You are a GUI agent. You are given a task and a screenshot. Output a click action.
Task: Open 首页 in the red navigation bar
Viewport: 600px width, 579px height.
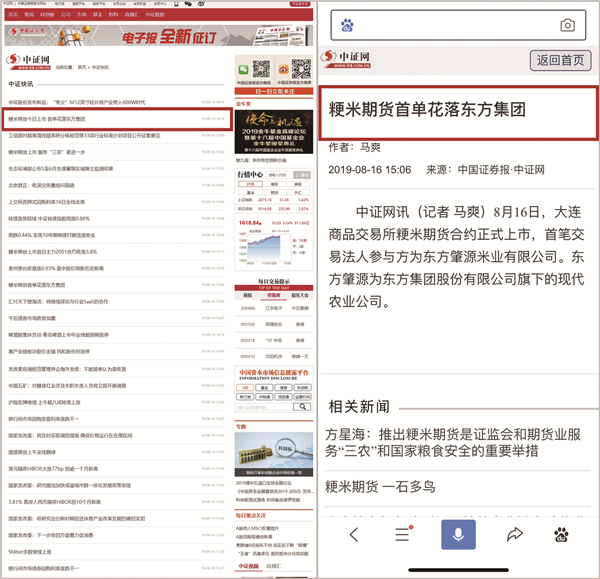[x=13, y=15]
